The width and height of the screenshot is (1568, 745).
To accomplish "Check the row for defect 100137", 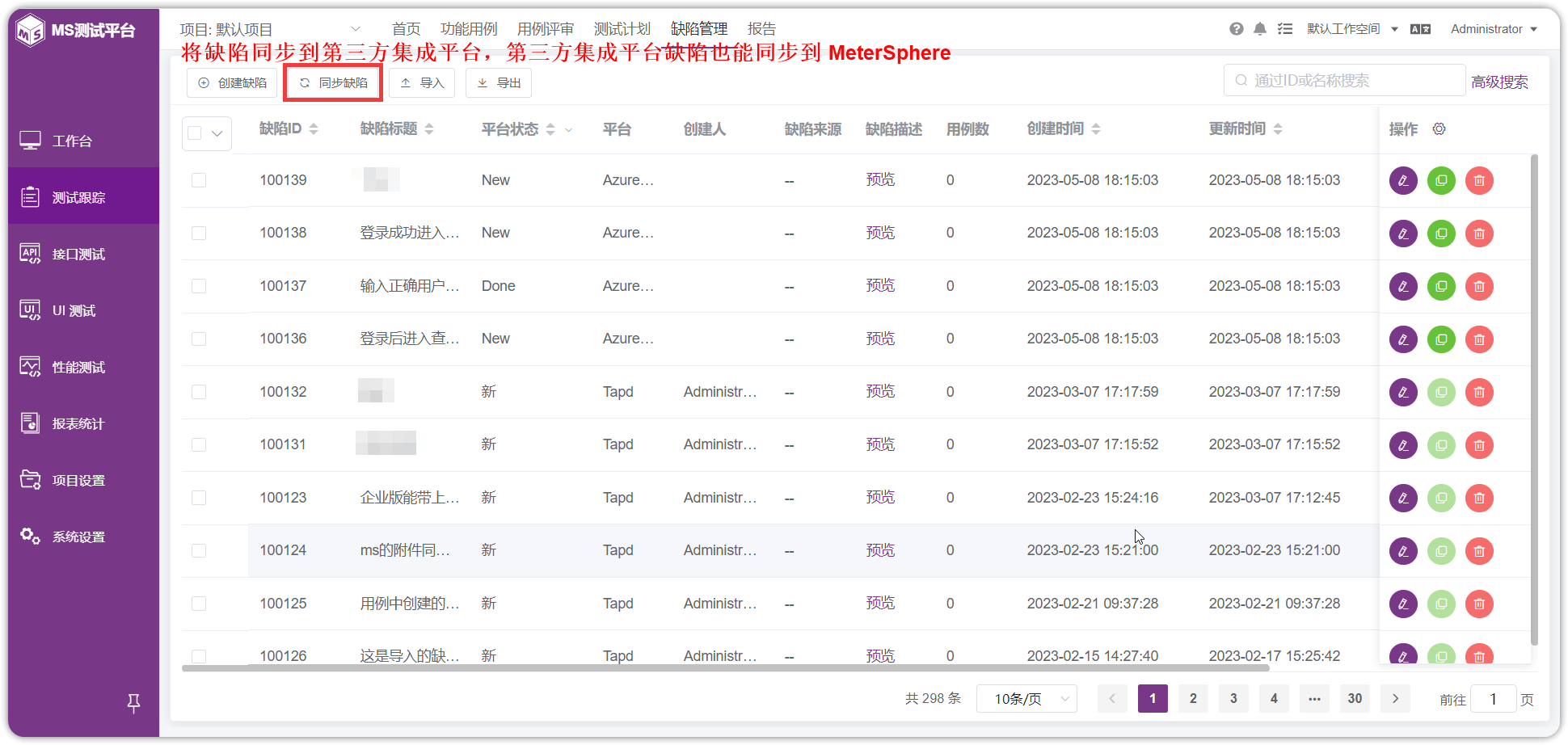I will 199,286.
